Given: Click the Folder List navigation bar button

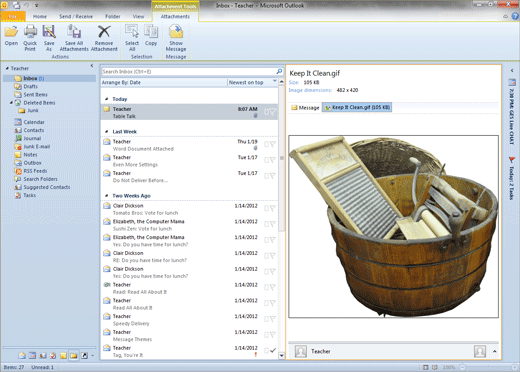Looking at the screenshot, I should [x=74, y=356].
